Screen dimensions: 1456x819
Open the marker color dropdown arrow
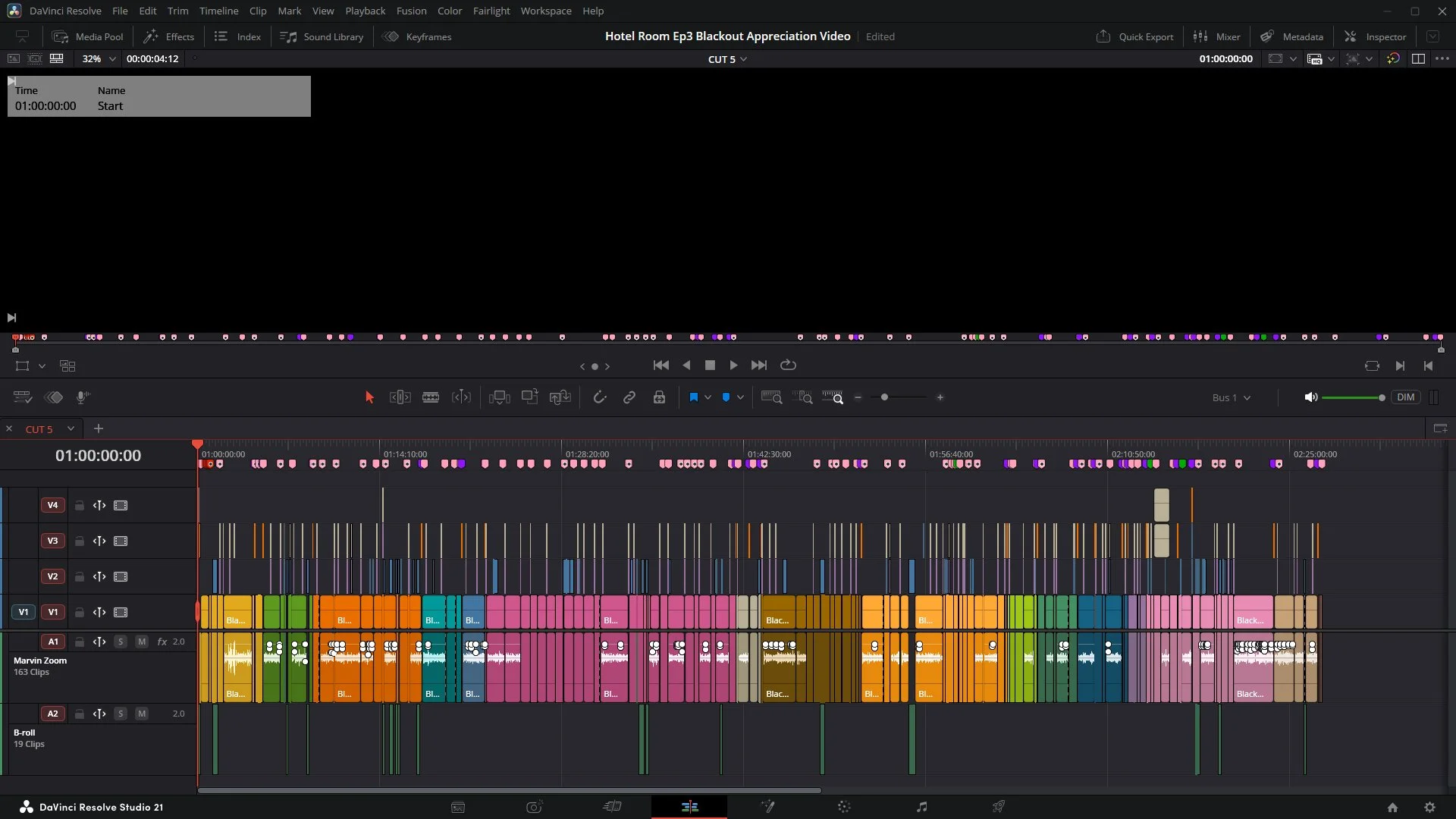(740, 397)
